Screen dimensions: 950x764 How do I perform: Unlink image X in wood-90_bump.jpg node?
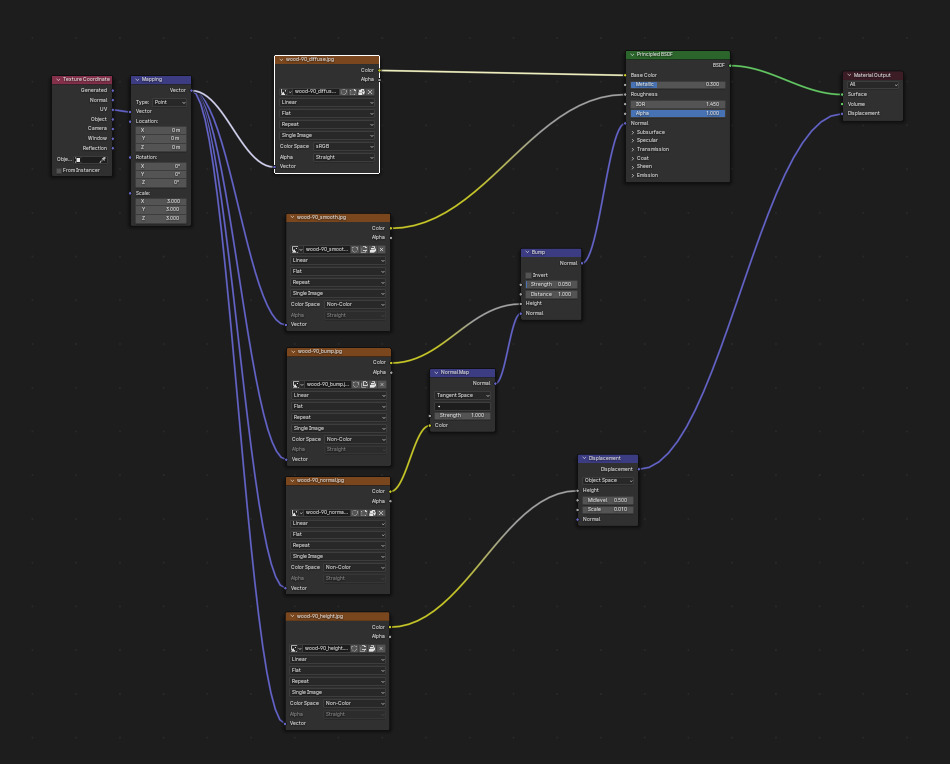pyautogui.click(x=382, y=385)
